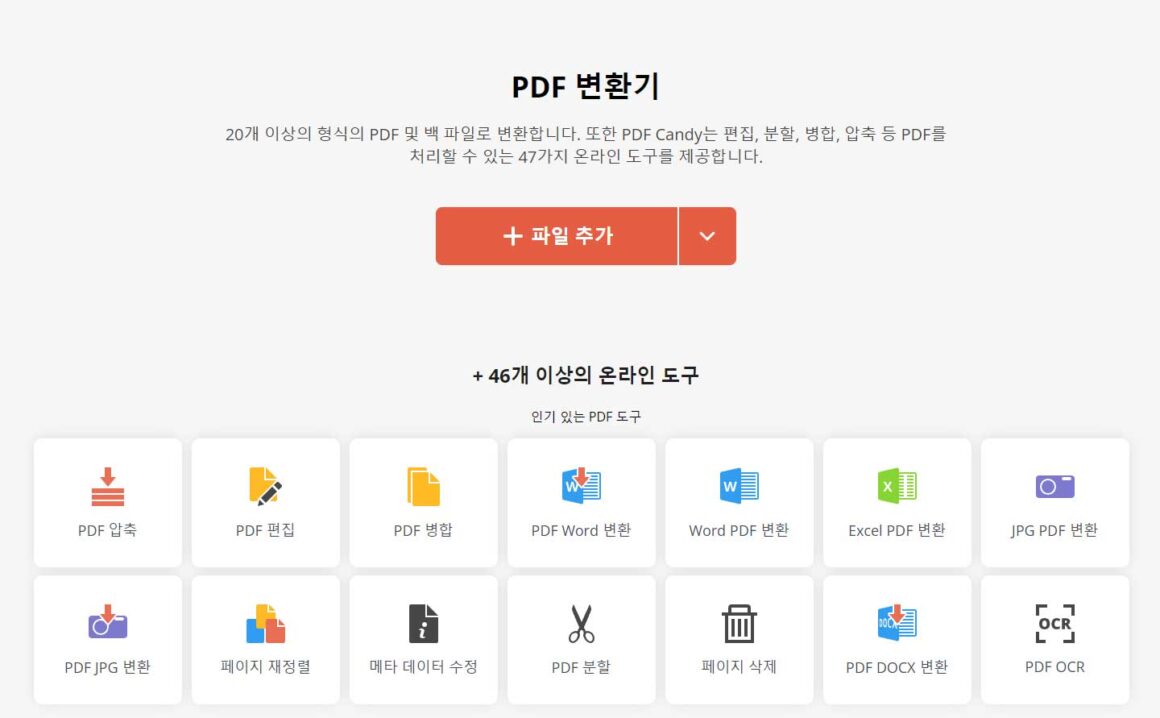1160x718 pixels.
Task: Open the PDF DOCX 변환 icon
Action: coord(897,622)
